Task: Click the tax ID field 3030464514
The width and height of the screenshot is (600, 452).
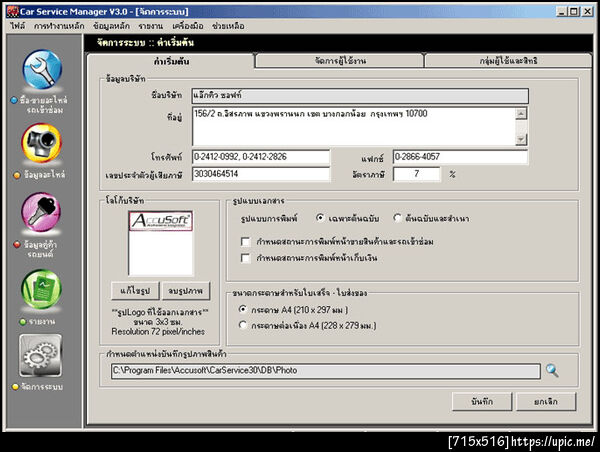Action: (261, 174)
